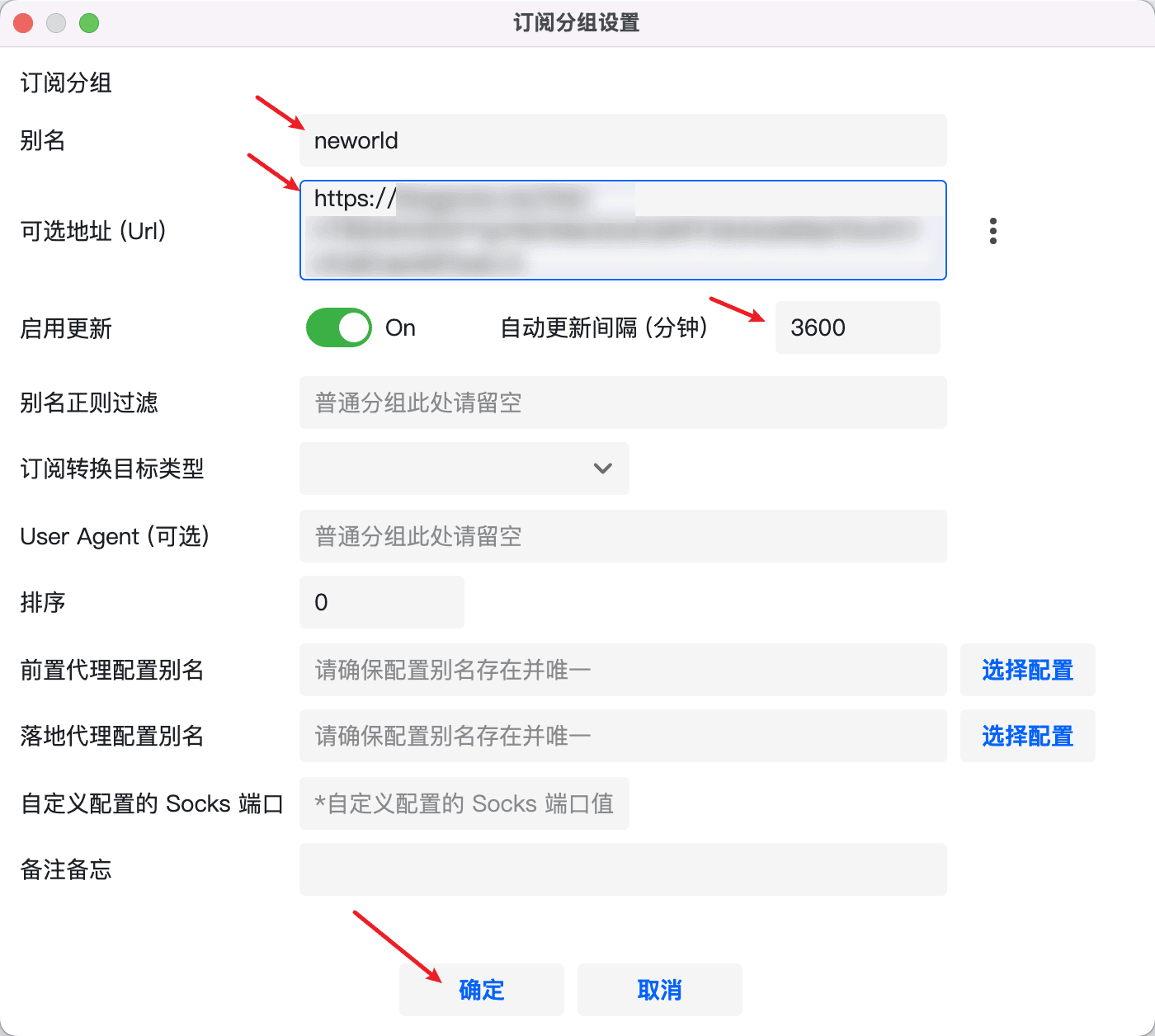1155x1036 pixels.
Task: Click the 排序 field showing 0
Action: click(381, 602)
